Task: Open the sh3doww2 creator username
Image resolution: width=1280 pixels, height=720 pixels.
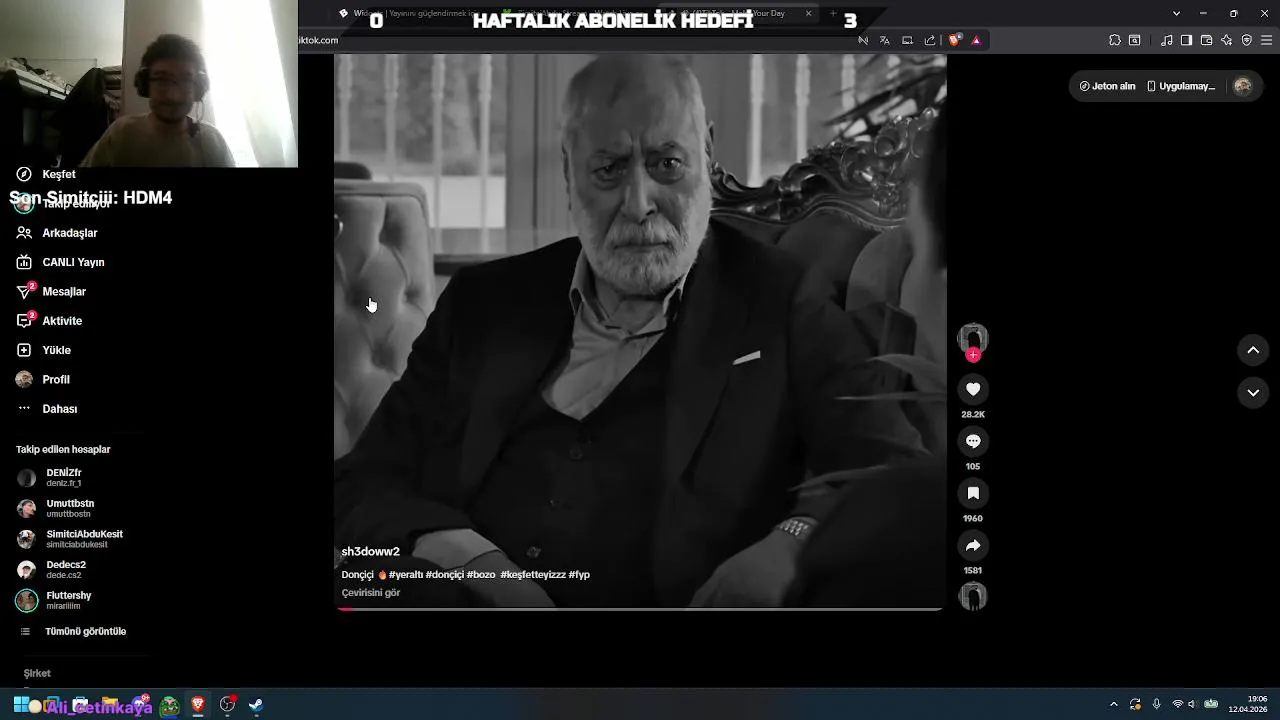Action: (x=370, y=552)
